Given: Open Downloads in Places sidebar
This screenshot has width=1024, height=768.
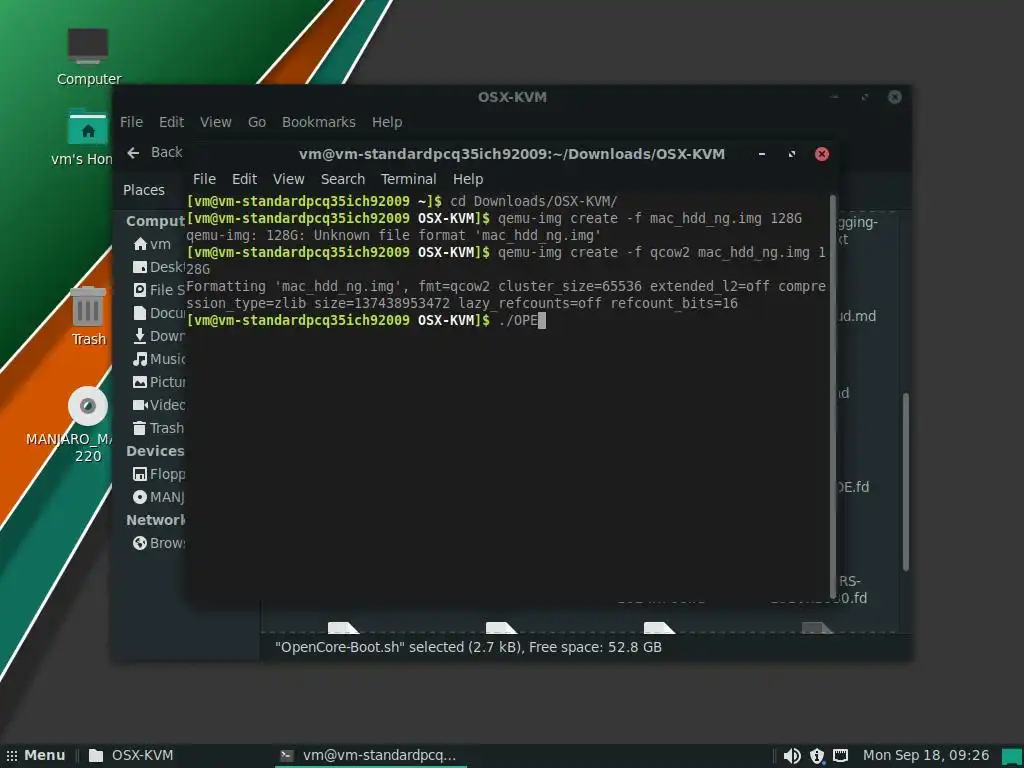Looking at the screenshot, I should [x=159, y=336].
